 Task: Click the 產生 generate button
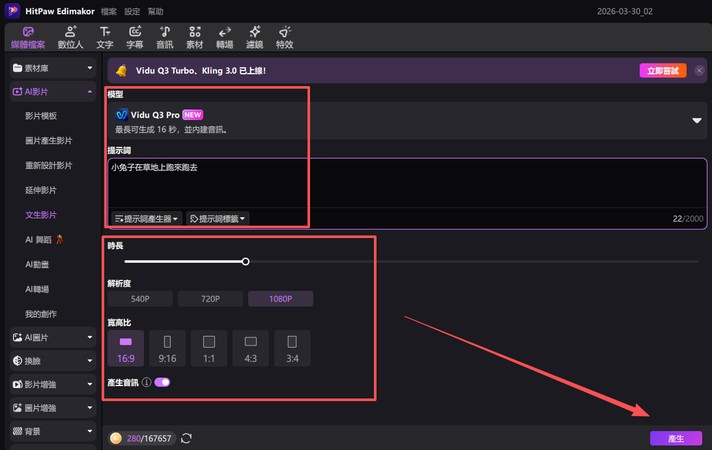[x=676, y=438]
